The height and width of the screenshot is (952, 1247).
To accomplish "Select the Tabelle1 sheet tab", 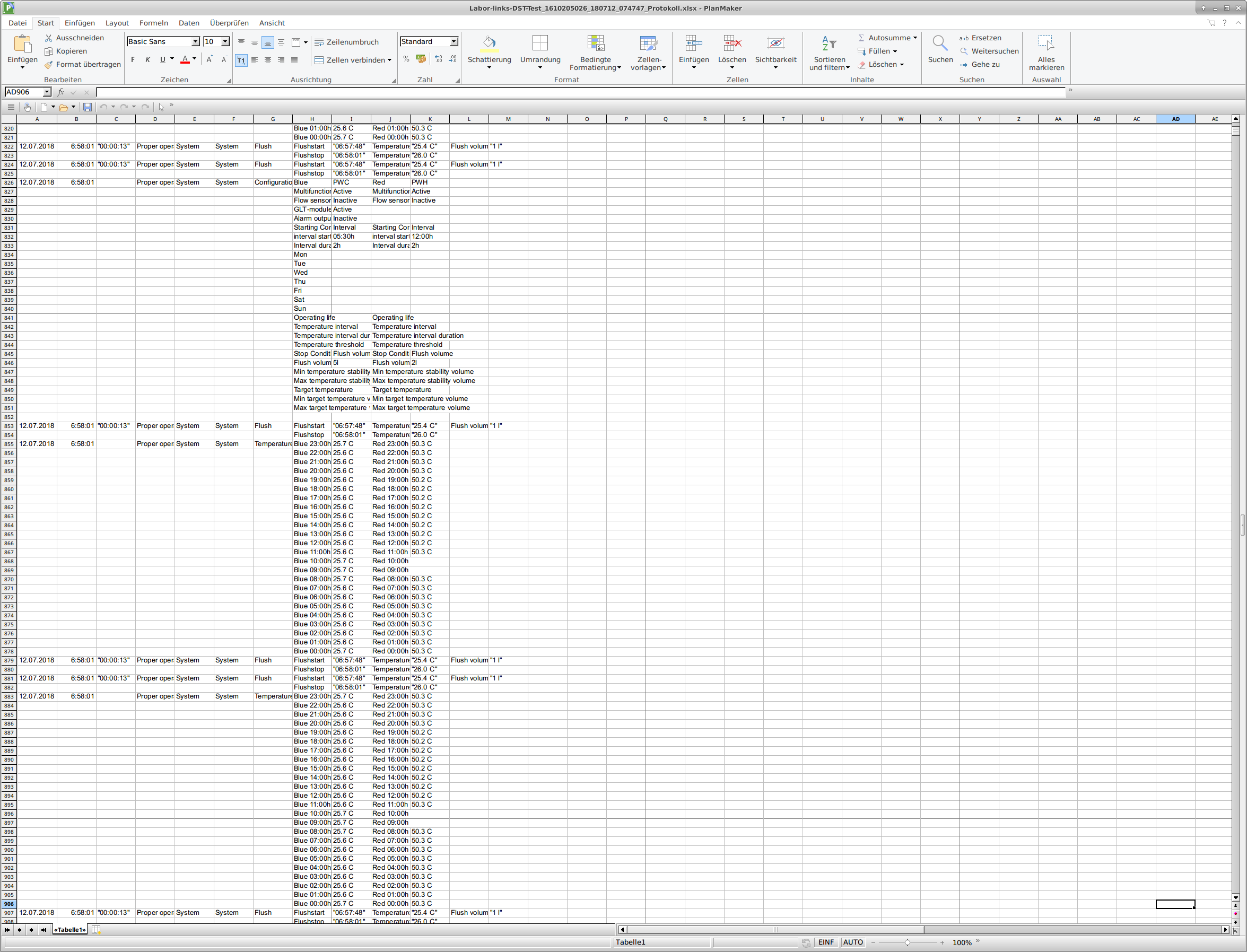I will pyautogui.click(x=69, y=930).
